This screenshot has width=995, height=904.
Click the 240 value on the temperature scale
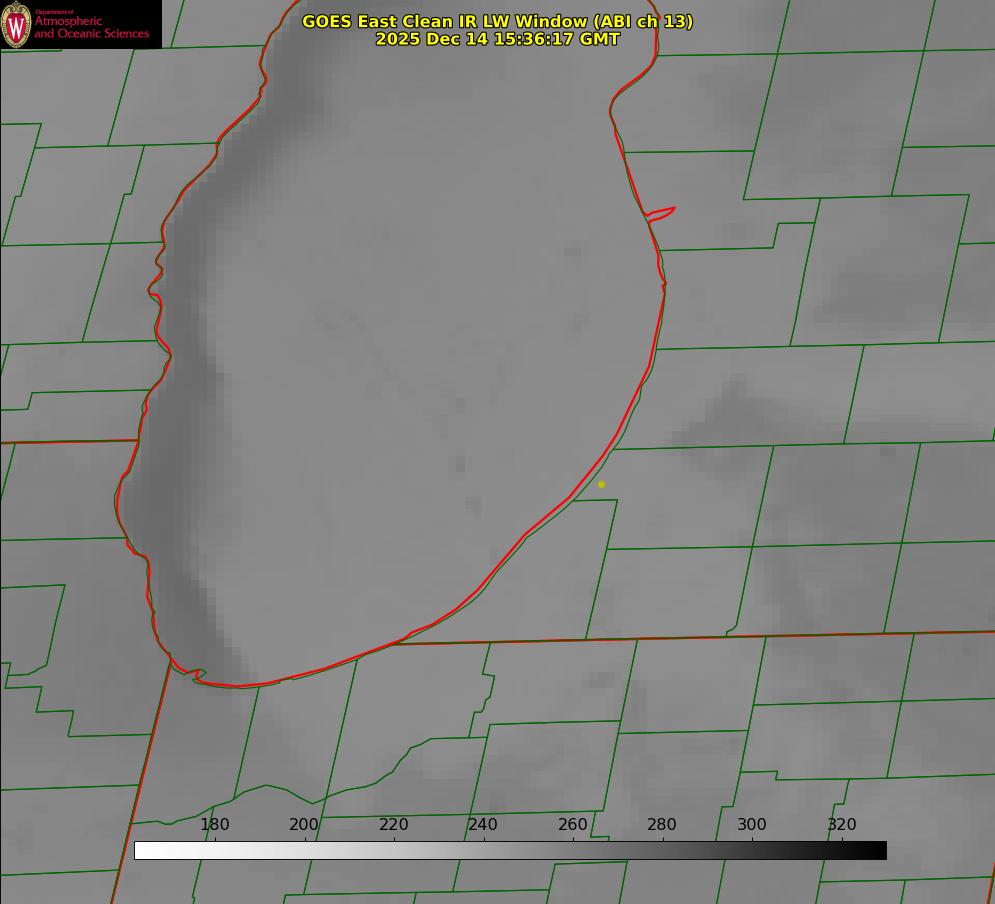[483, 825]
